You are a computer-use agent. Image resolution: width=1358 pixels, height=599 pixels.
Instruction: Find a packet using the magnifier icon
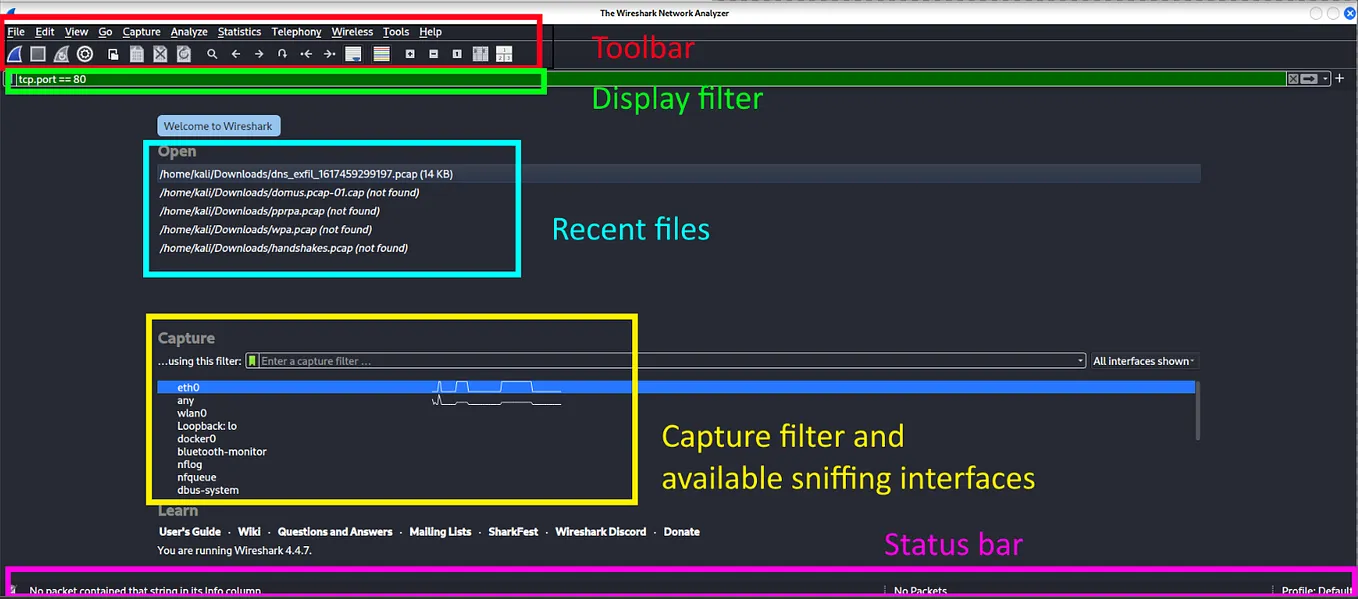(x=212, y=53)
